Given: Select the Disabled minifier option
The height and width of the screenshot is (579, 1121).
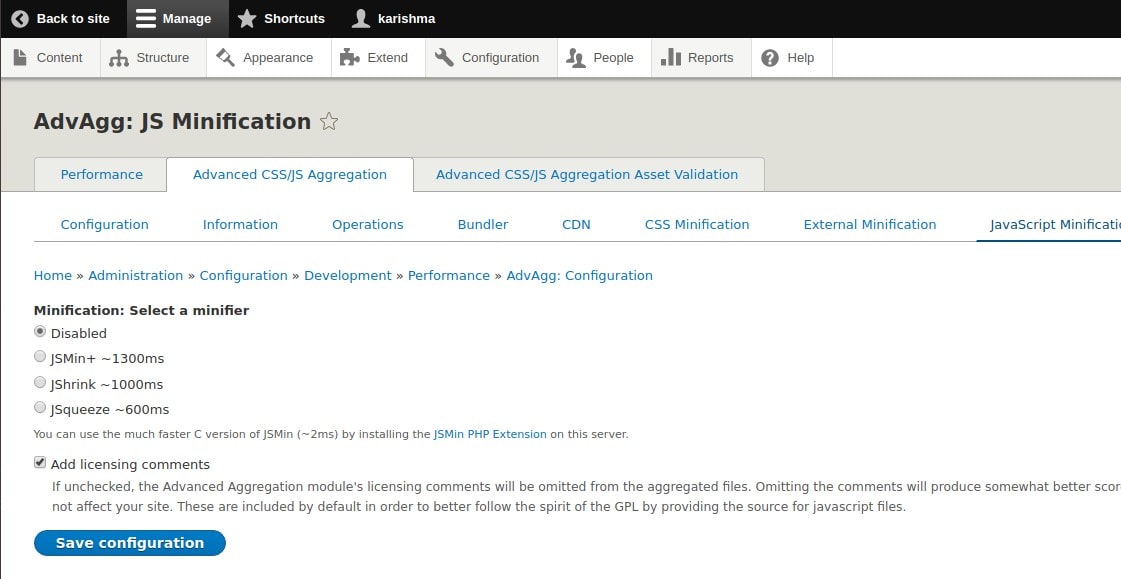Looking at the screenshot, I should (x=40, y=332).
